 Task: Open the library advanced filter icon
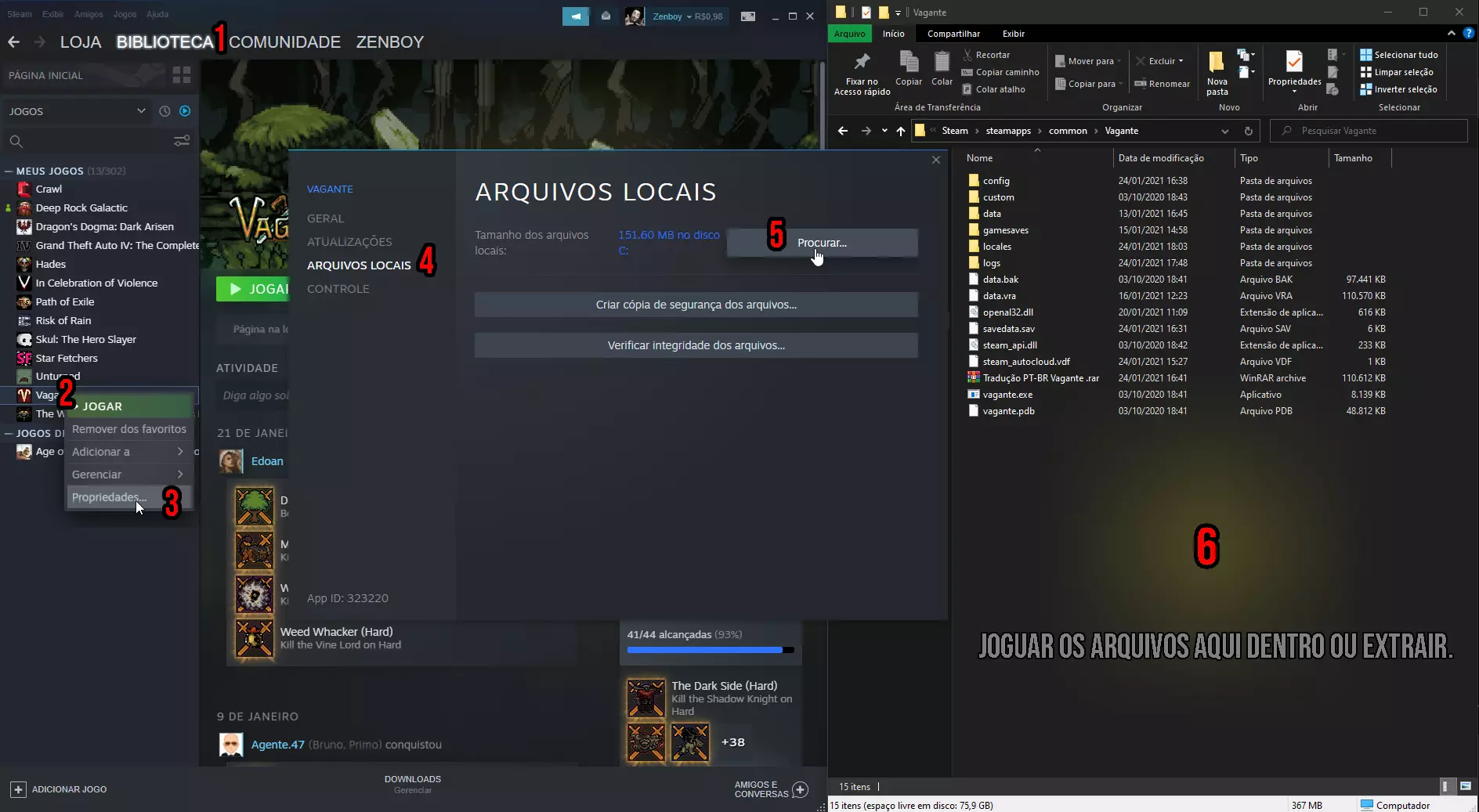coord(182,142)
